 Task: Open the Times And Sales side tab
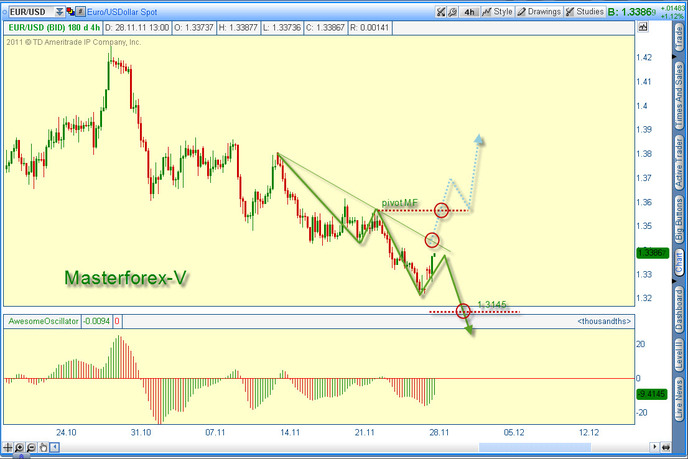[679, 95]
